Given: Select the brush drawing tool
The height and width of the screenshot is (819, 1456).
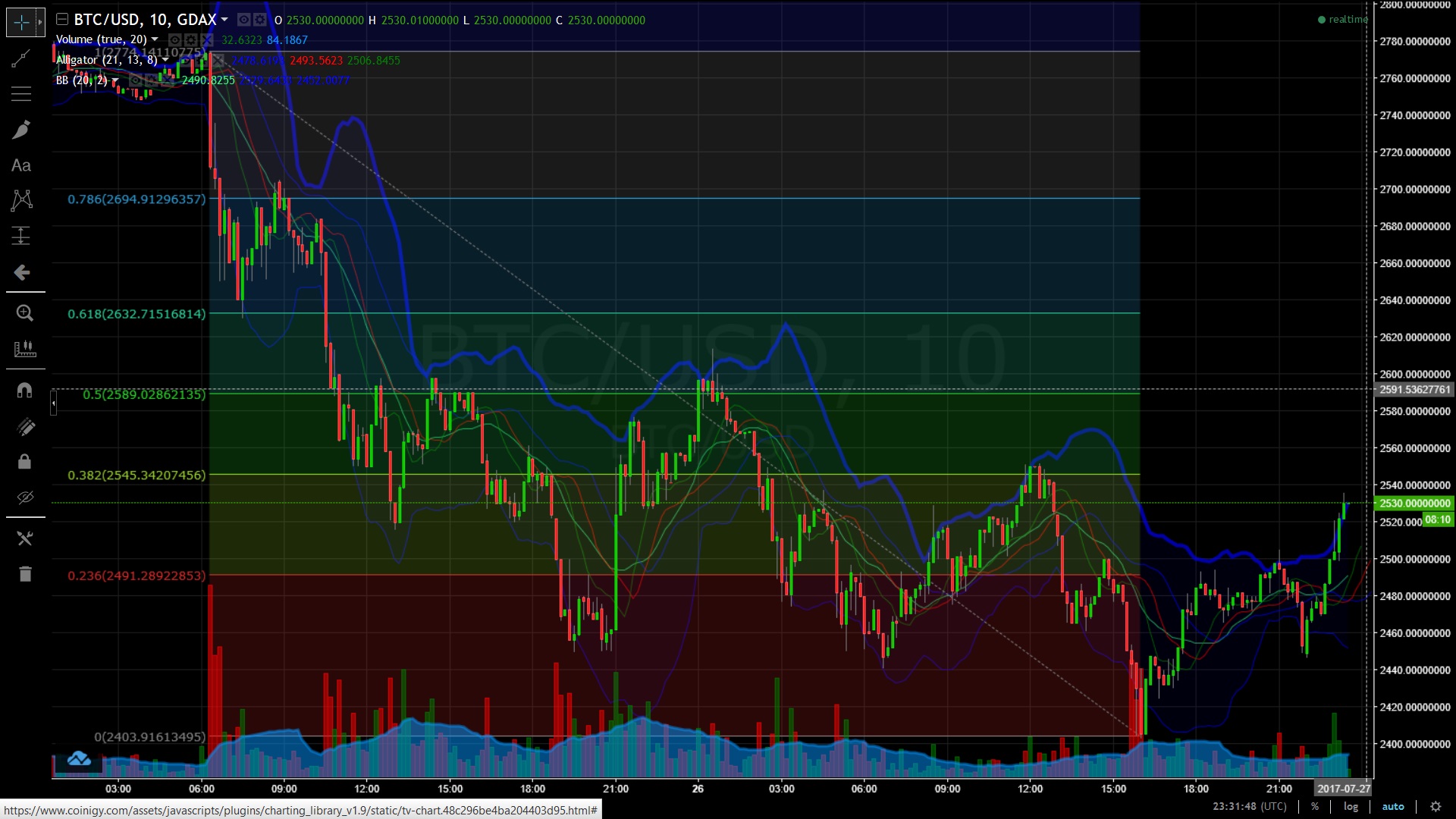Looking at the screenshot, I should [x=21, y=130].
